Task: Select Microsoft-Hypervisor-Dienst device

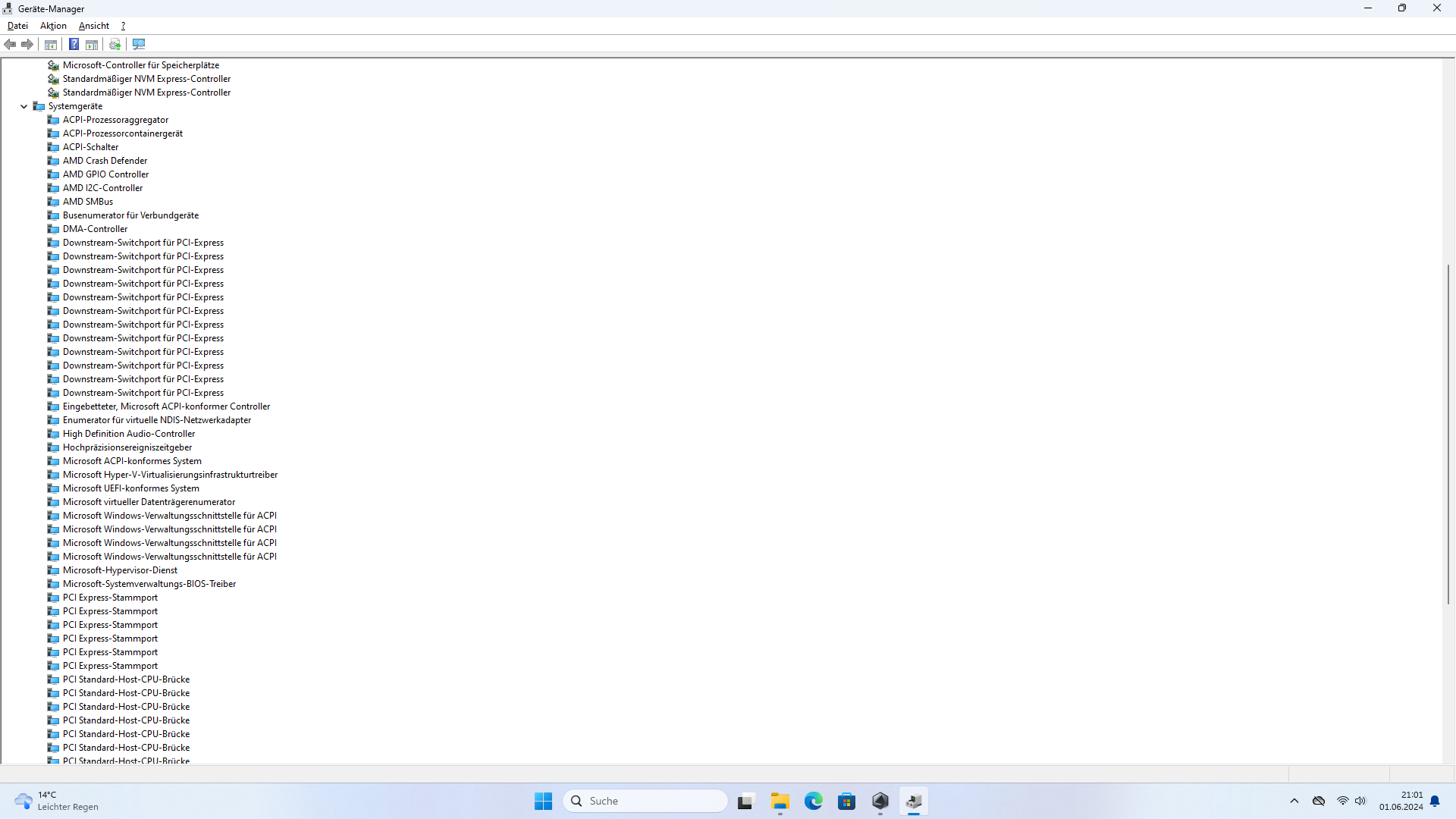Action: (120, 570)
